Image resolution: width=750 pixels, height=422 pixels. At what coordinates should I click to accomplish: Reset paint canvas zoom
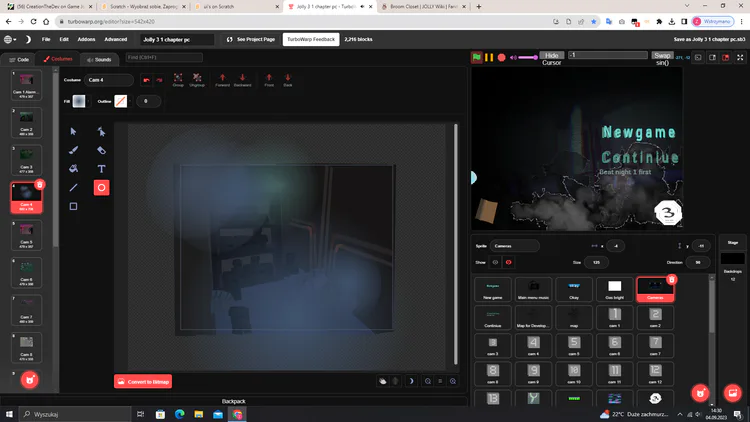[440, 381]
